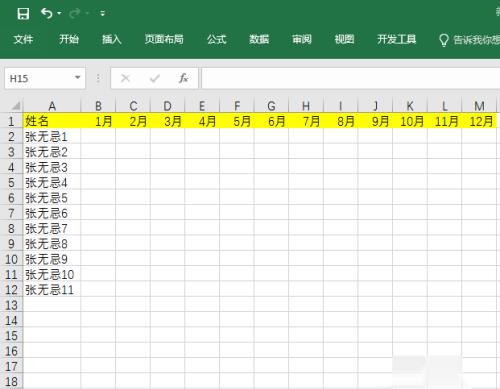
Task: Open Customize Quick Access Toolbar dropdown
Action: pyautogui.click(x=102, y=13)
